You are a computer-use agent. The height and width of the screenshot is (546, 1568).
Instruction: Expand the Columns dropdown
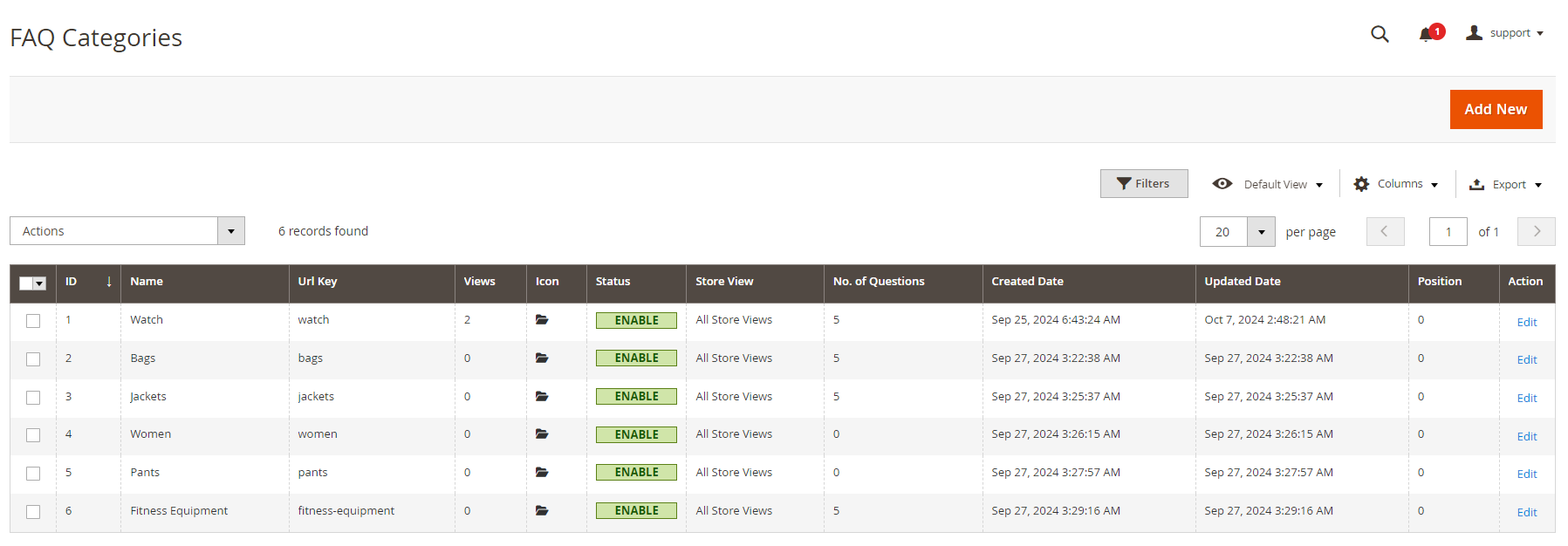click(1396, 184)
